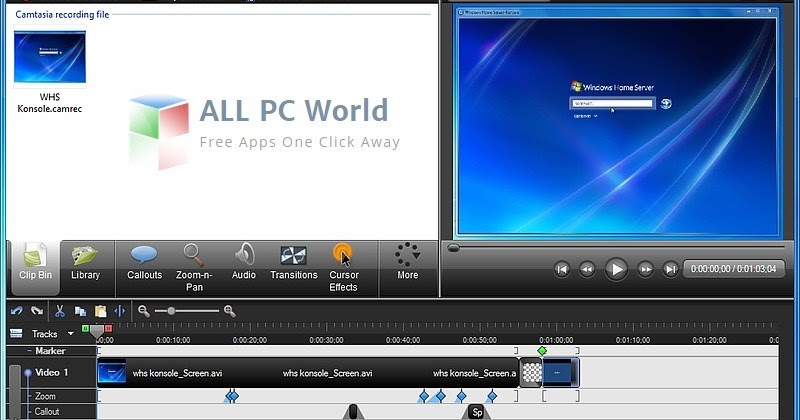Paste the clipboard onto the timeline

coord(101,311)
